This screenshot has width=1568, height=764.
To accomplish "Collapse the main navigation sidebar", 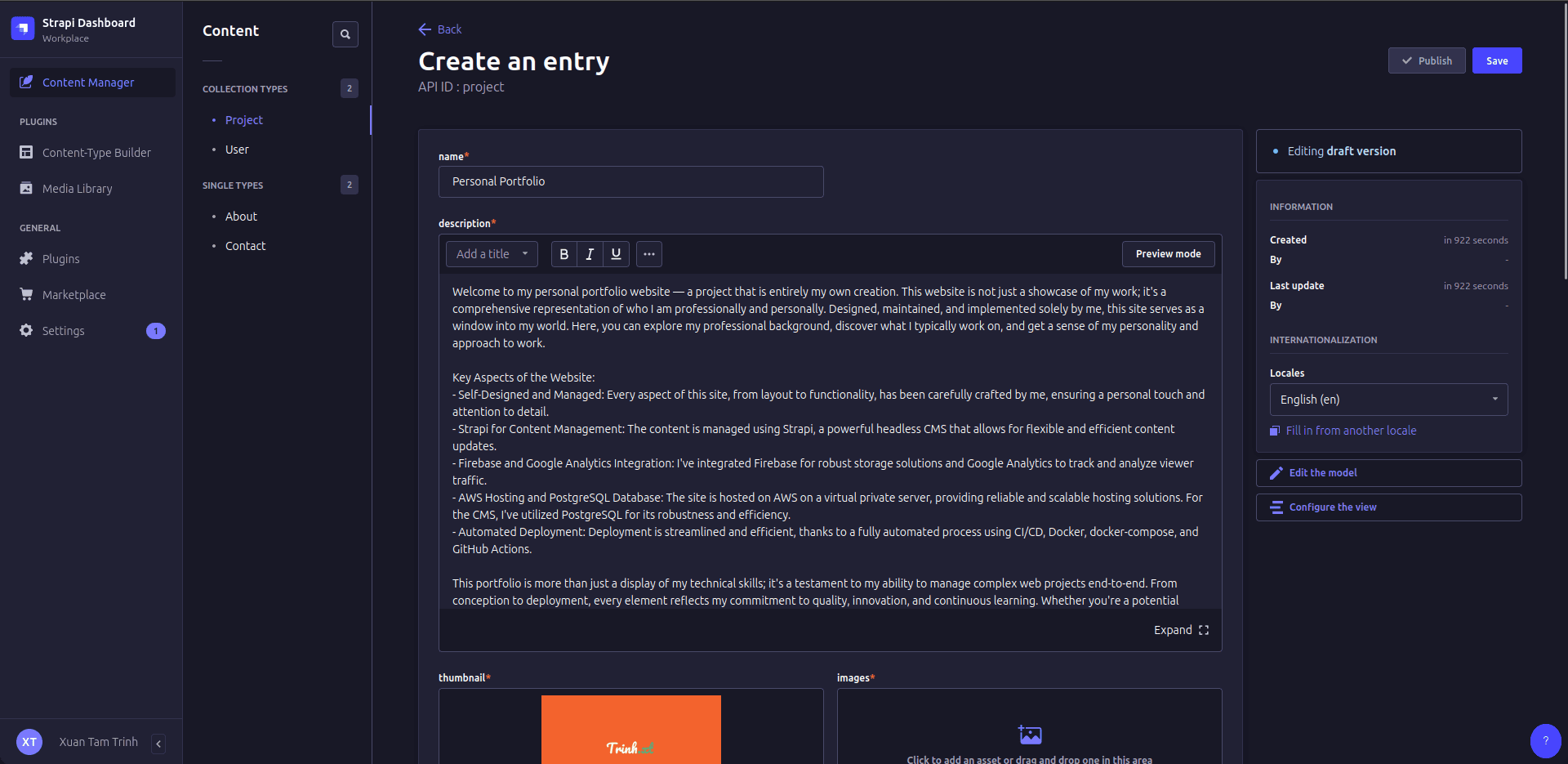I will coord(158,744).
